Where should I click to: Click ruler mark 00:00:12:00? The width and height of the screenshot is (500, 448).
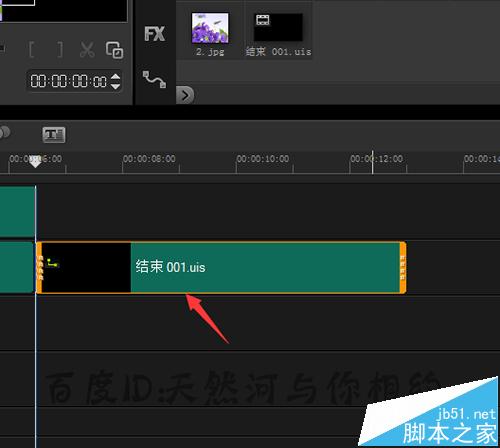coord(376,159)
